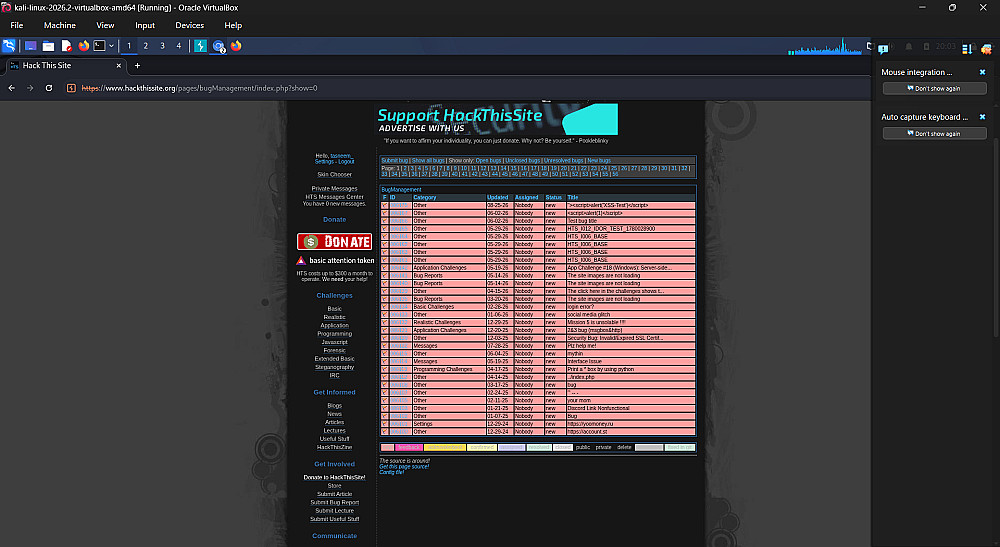Click the browser URL address field
This screenshot has height=547, width=1000.
[x=446, y=88]
